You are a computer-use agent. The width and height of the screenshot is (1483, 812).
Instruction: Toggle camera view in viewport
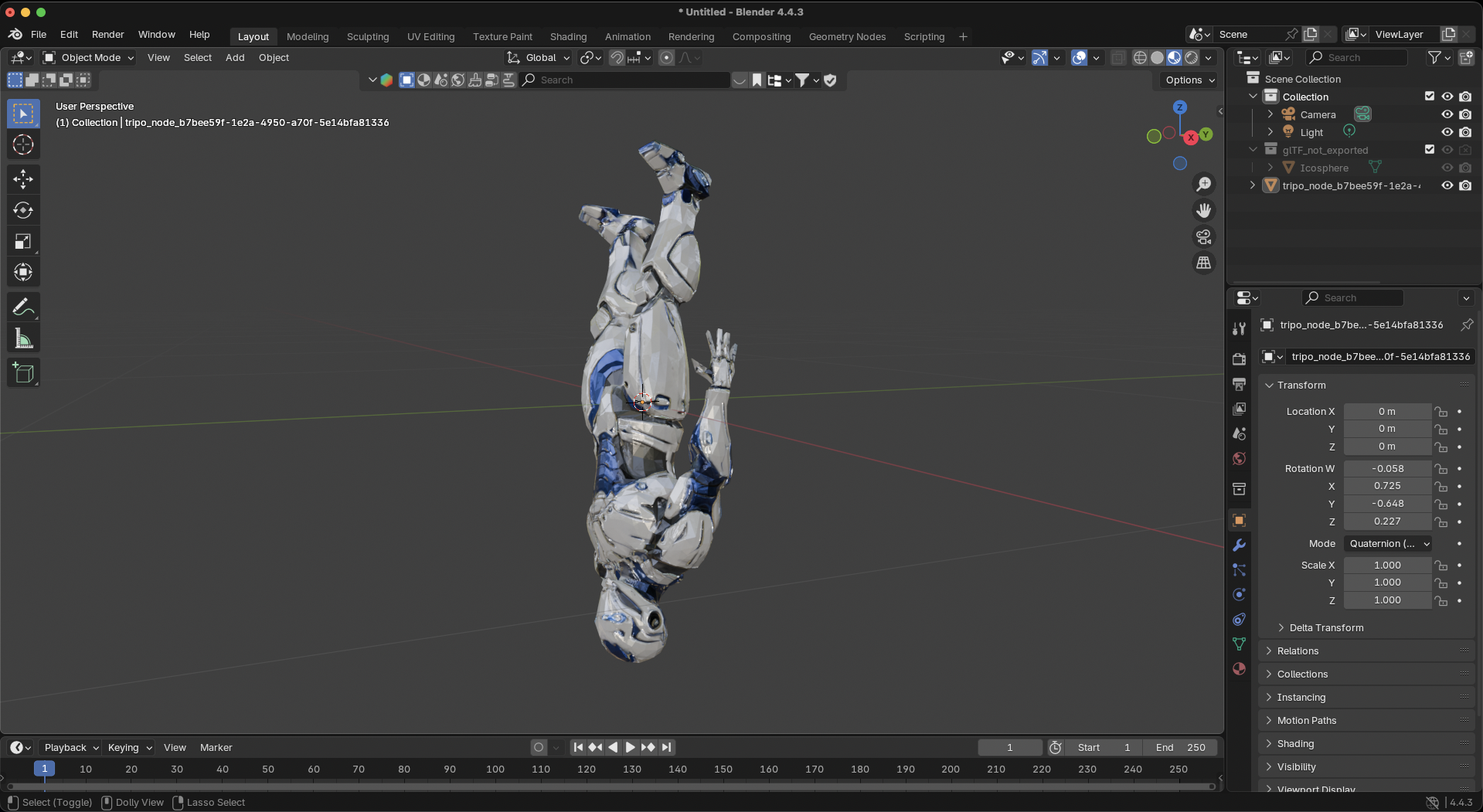tap(1203, 237)
